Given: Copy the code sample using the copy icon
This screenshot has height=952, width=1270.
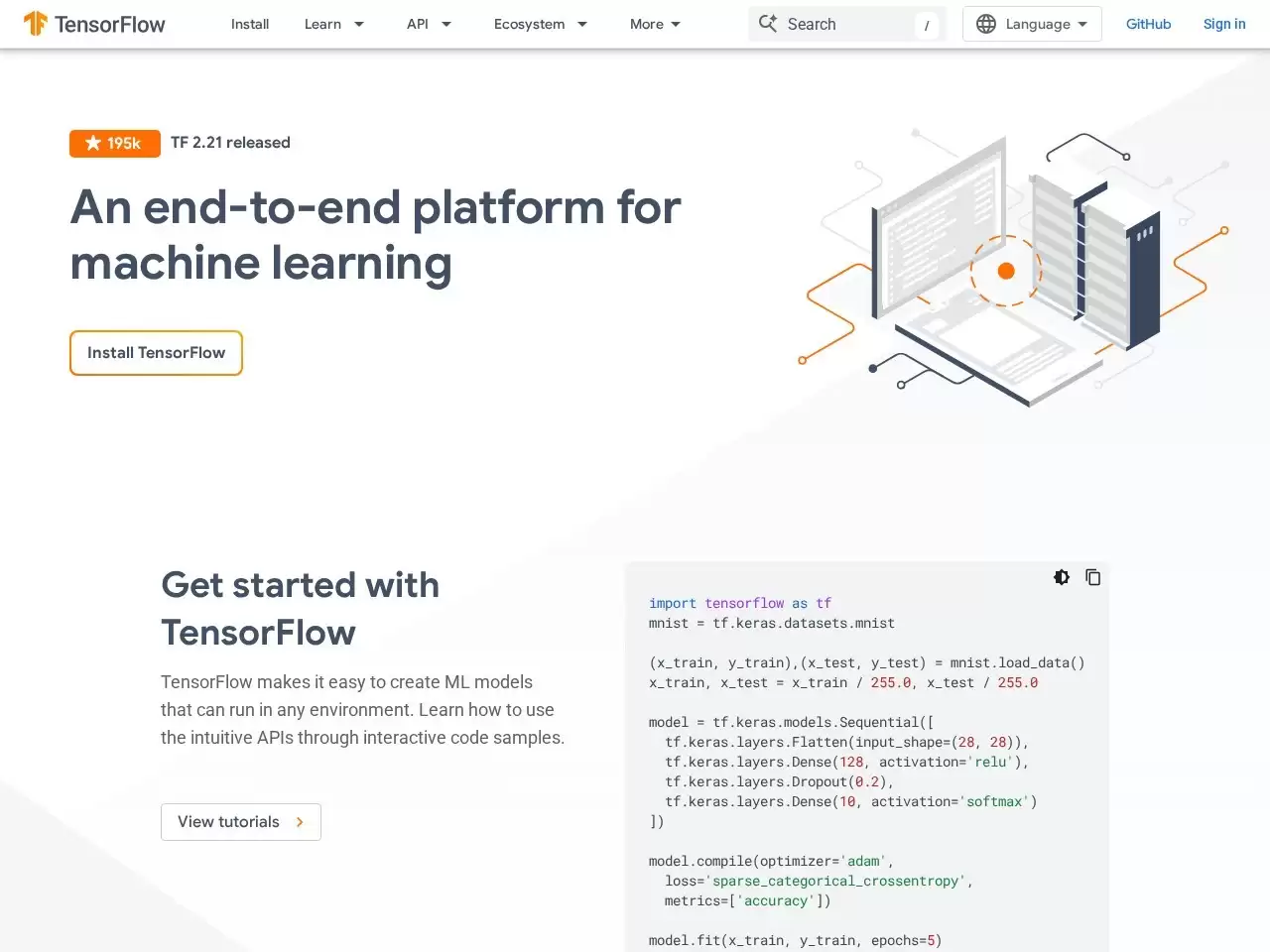Looking at the screenshot, I should (1093, 577).
